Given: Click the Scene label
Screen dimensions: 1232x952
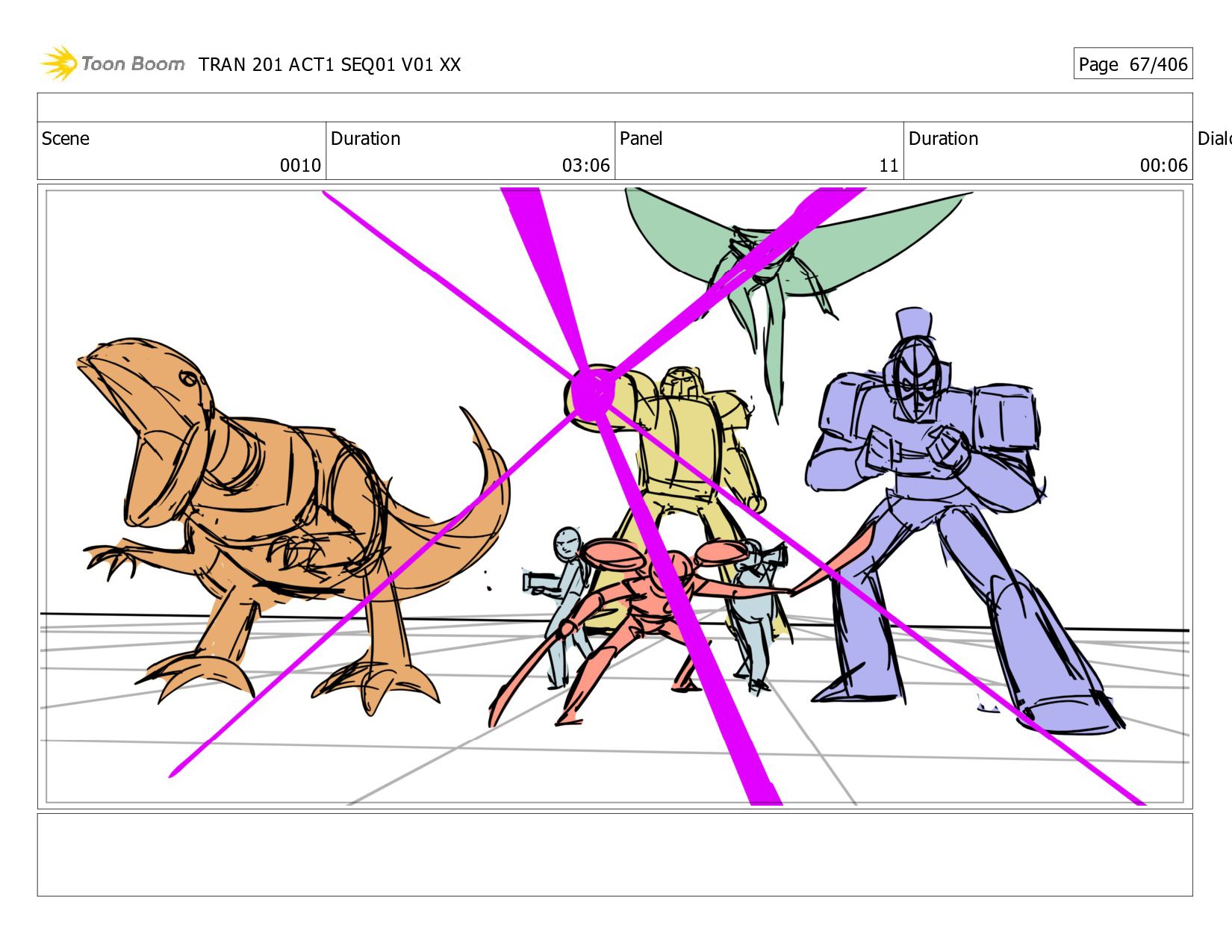Looking at the screenshot, I should tap(66, 139).
